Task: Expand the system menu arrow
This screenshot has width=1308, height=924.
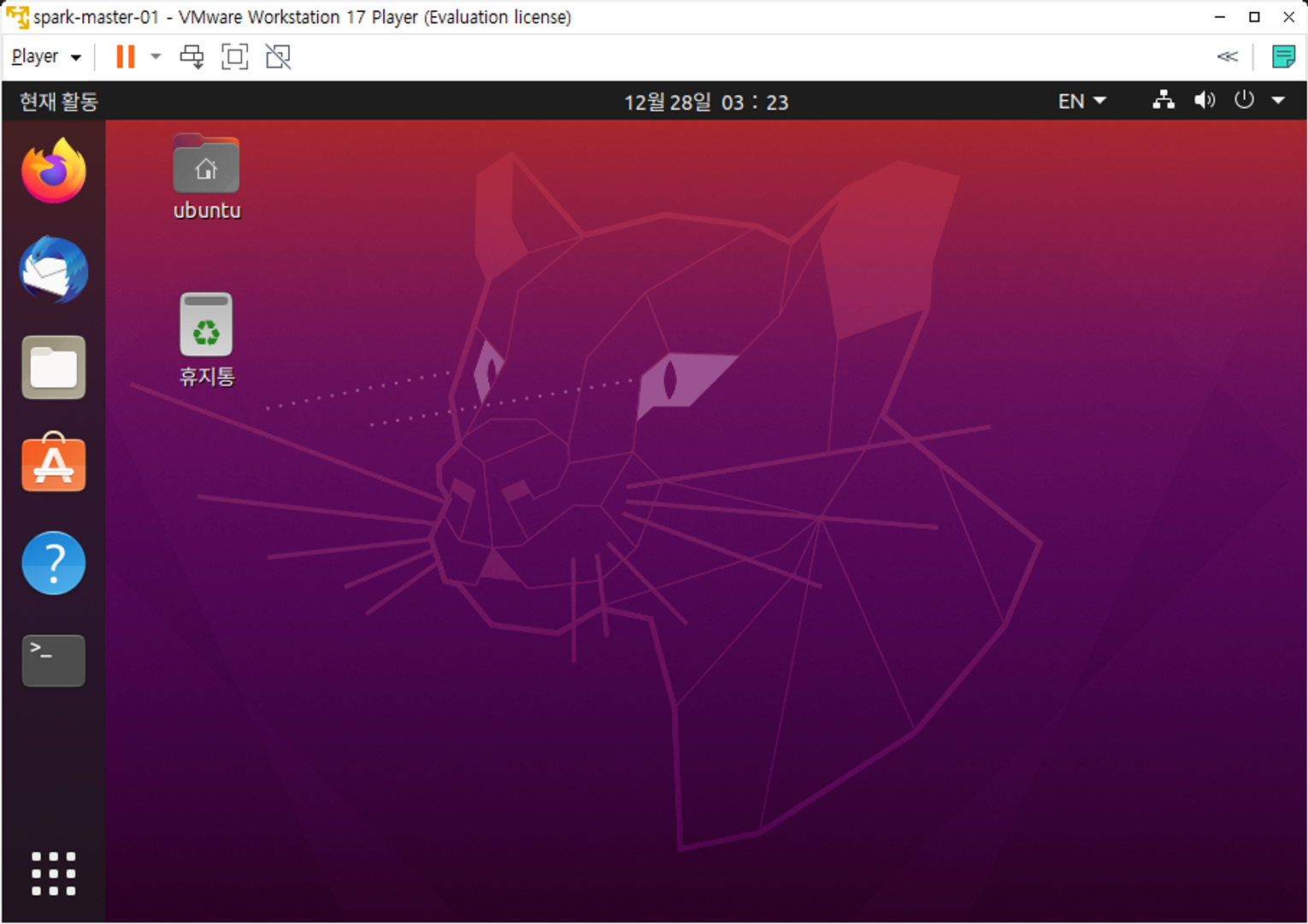Action: pyautogui.click(x=1278, y=101)
